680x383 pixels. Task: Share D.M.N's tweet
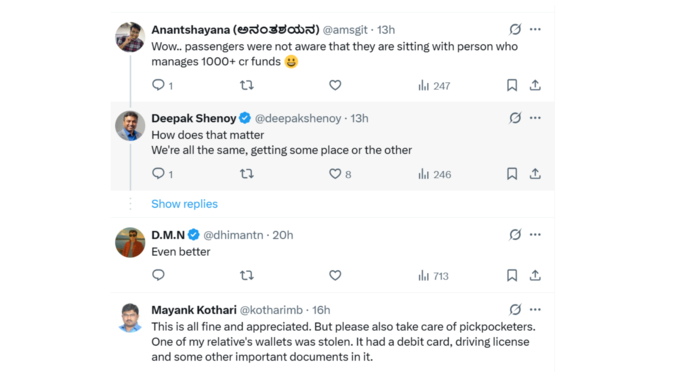(535, 275)
